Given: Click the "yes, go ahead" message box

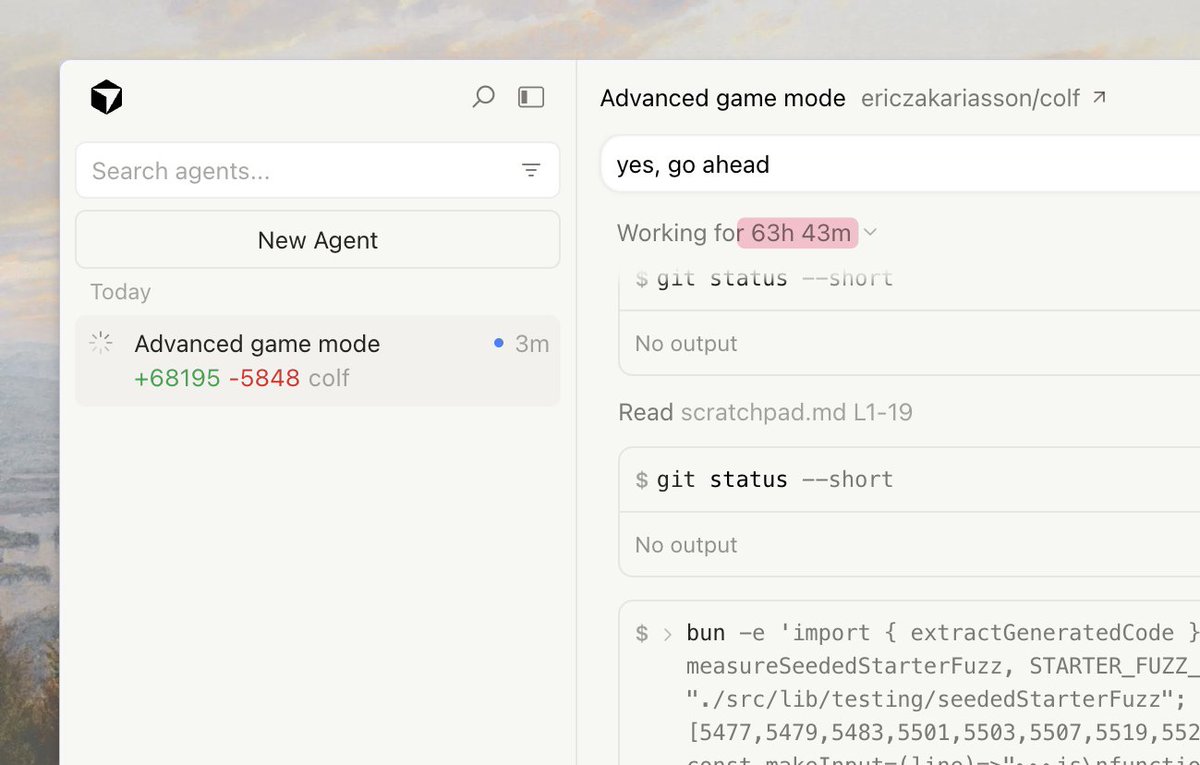Looking at the screenshot, I should [900, 164].
